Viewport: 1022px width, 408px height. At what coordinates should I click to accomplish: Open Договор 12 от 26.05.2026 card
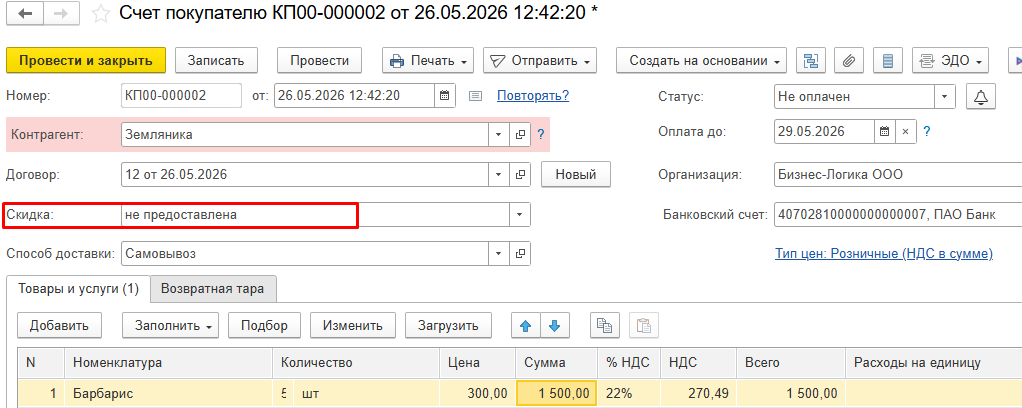click(x=520, y=175)
